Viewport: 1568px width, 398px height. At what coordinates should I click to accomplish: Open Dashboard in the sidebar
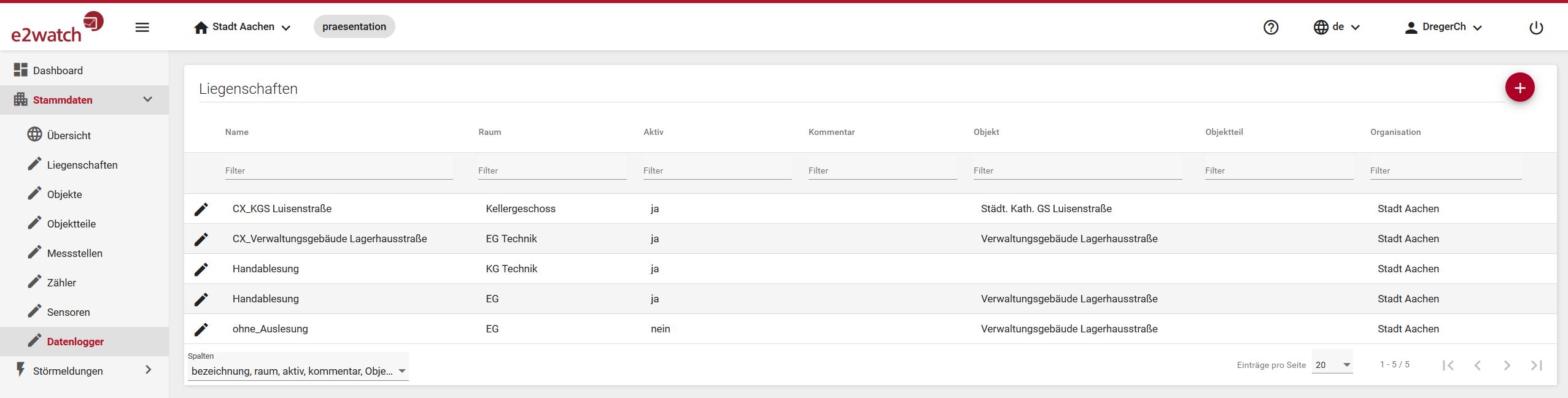pos(85,71)
